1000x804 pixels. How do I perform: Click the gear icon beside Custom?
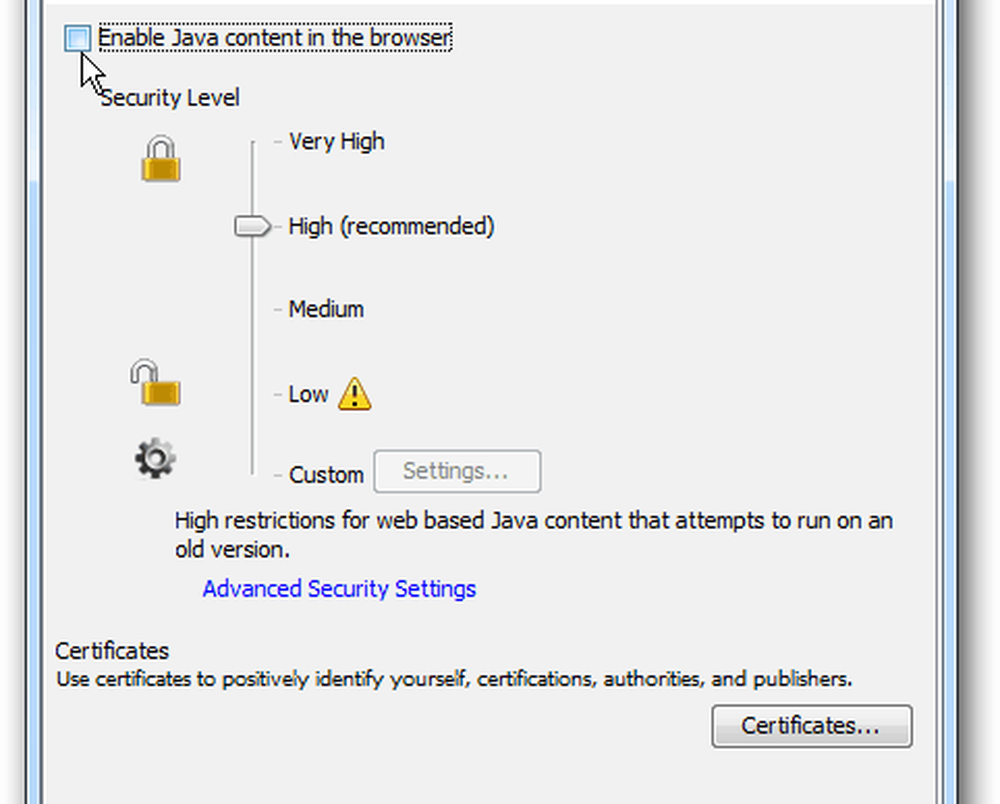coord(155,459)
